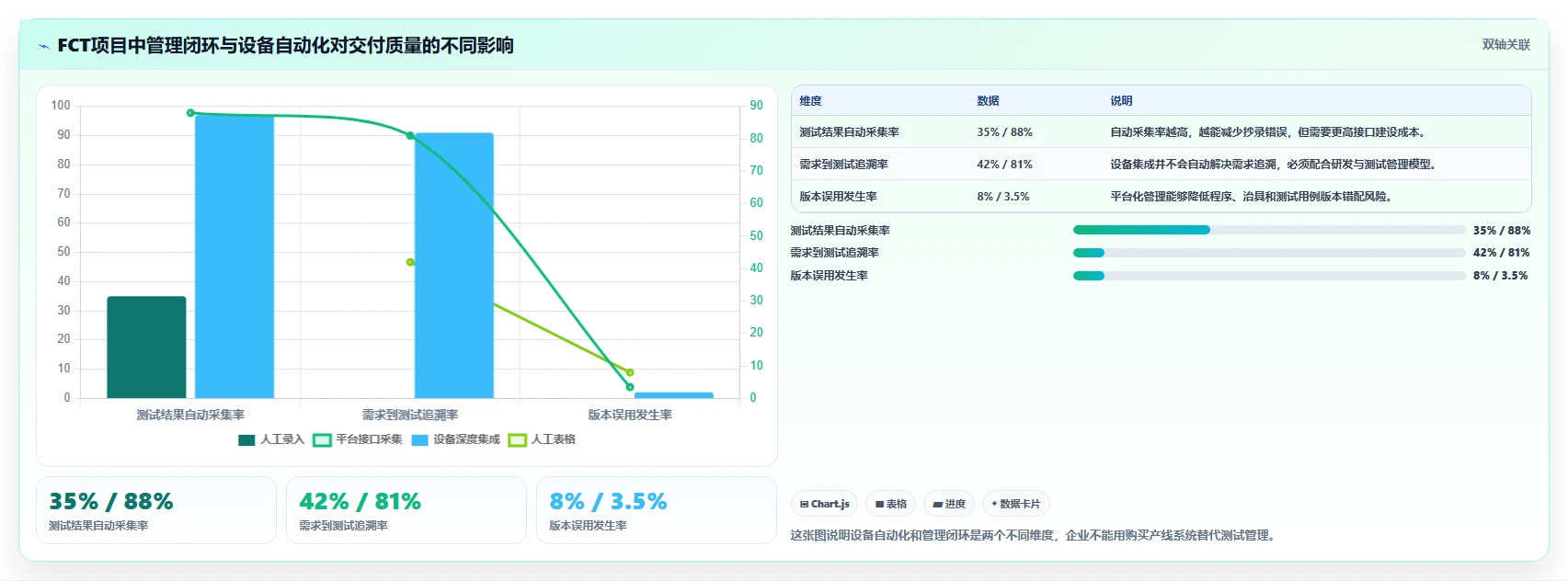1568x581 pixels.
Task: Toggle the 平台接口采集 legend series
Action: click(x=358, y=439)
